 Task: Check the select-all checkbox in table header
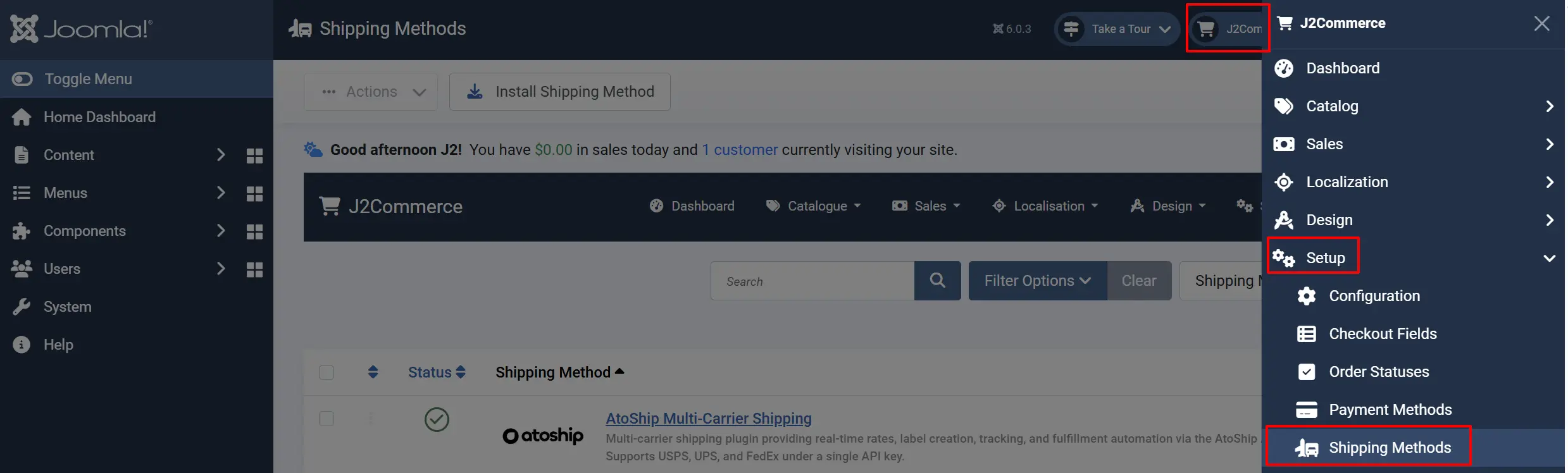(327, 372)
